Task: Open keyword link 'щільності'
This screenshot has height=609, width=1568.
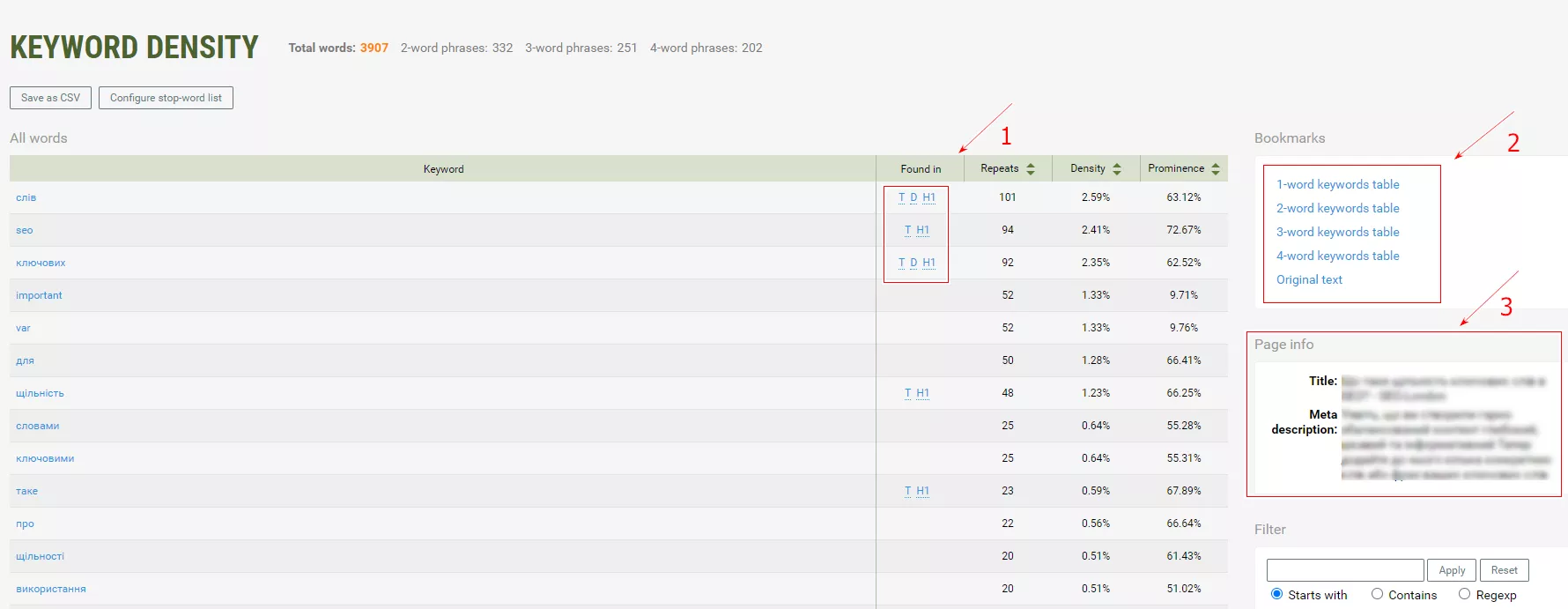Action: 40,556
